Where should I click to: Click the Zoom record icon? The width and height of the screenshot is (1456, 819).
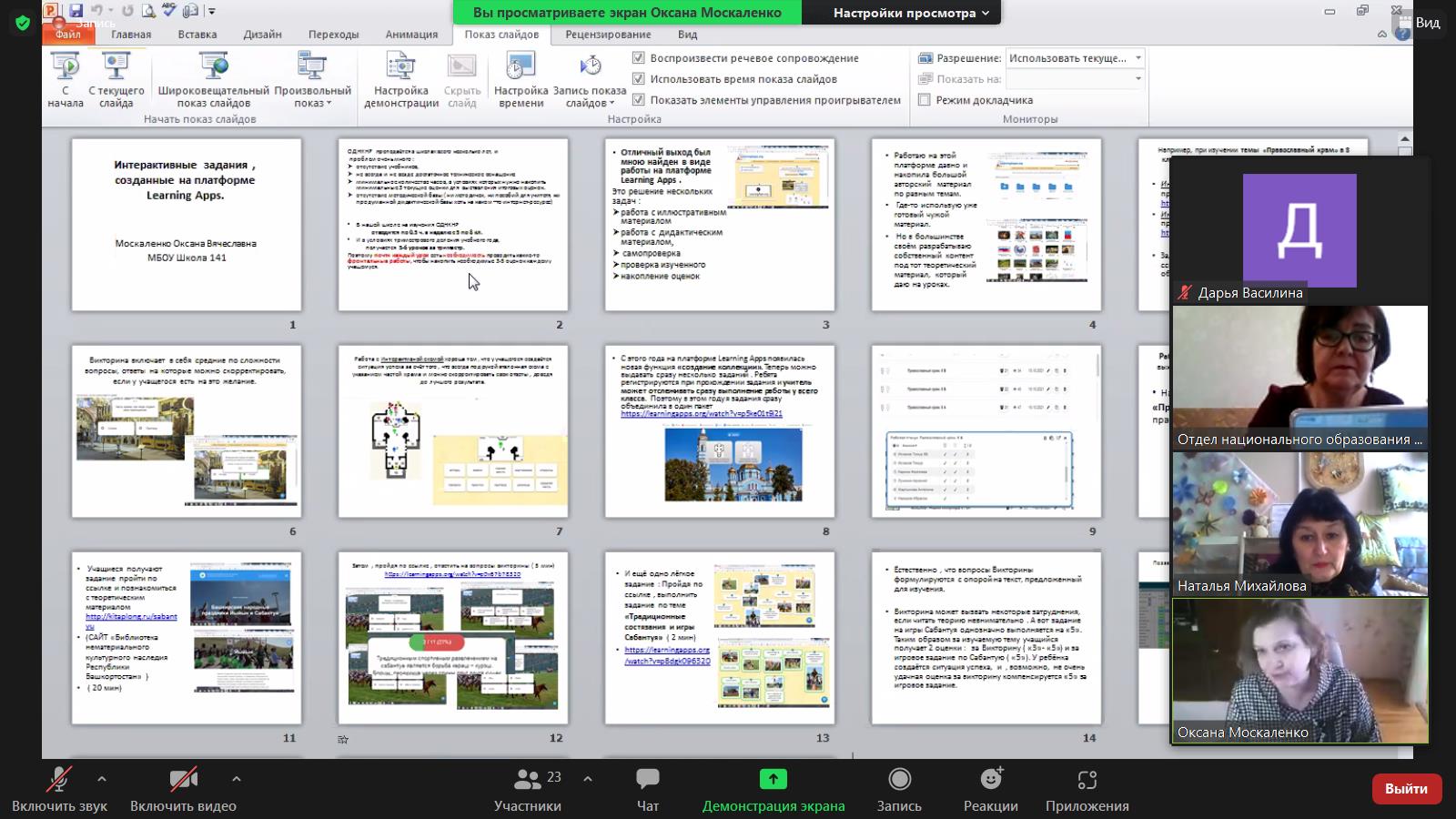(x=899, y=781)
